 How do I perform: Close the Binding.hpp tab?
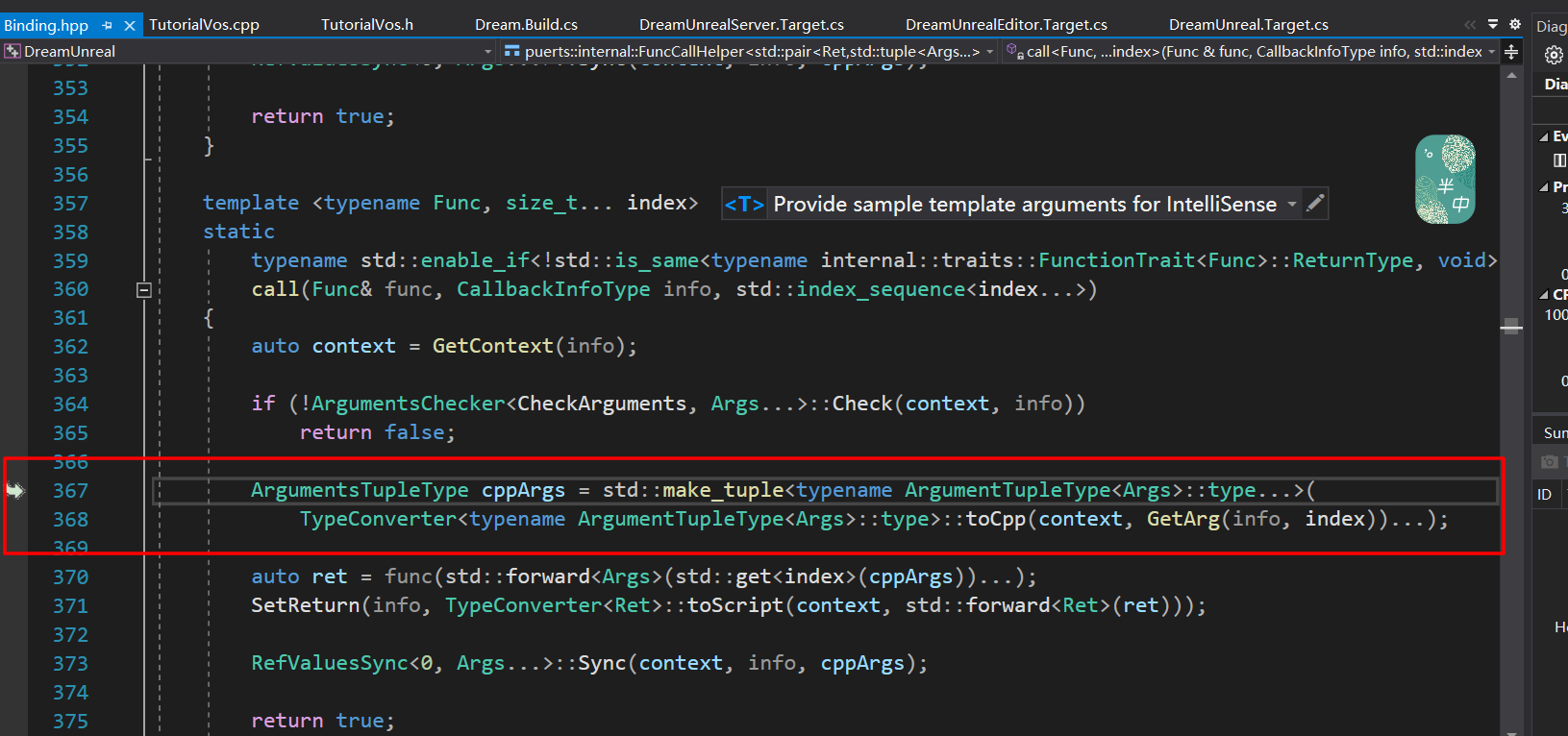(x=130, y=26)
